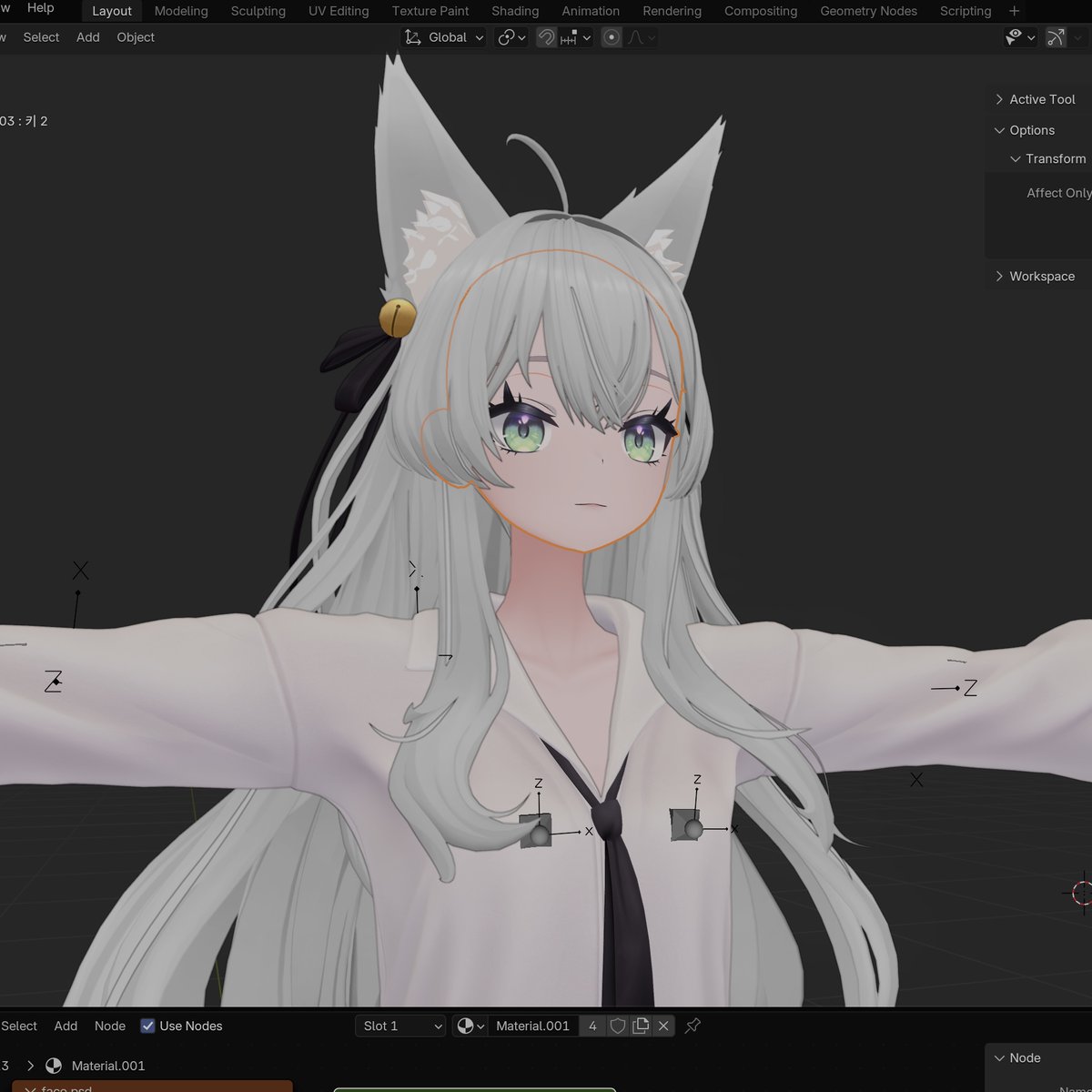1092x1092 pixels.
Task: Click the material user count 4 button
Action: point(592,1026)
